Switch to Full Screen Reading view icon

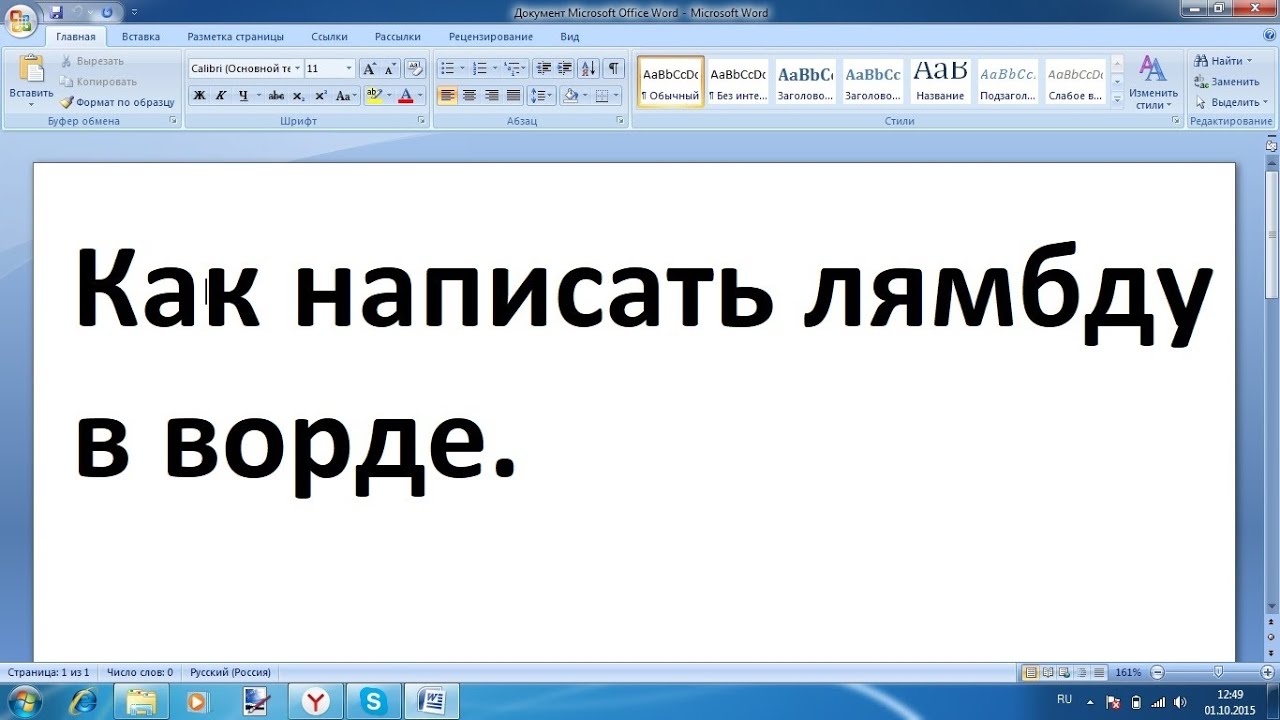(1047, 672)
